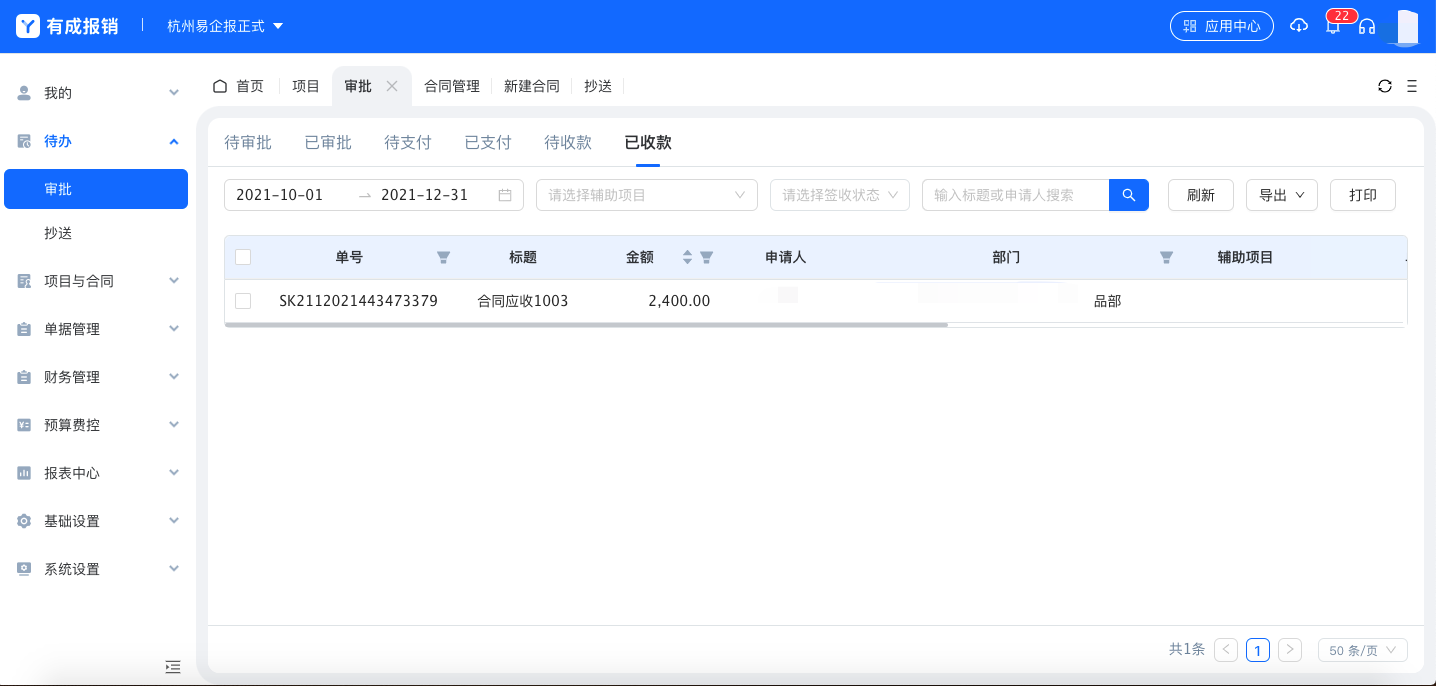Collapse the sidebar with bottom icon
The width and height of the screenshot is (1436, 686).
(173, 667)
